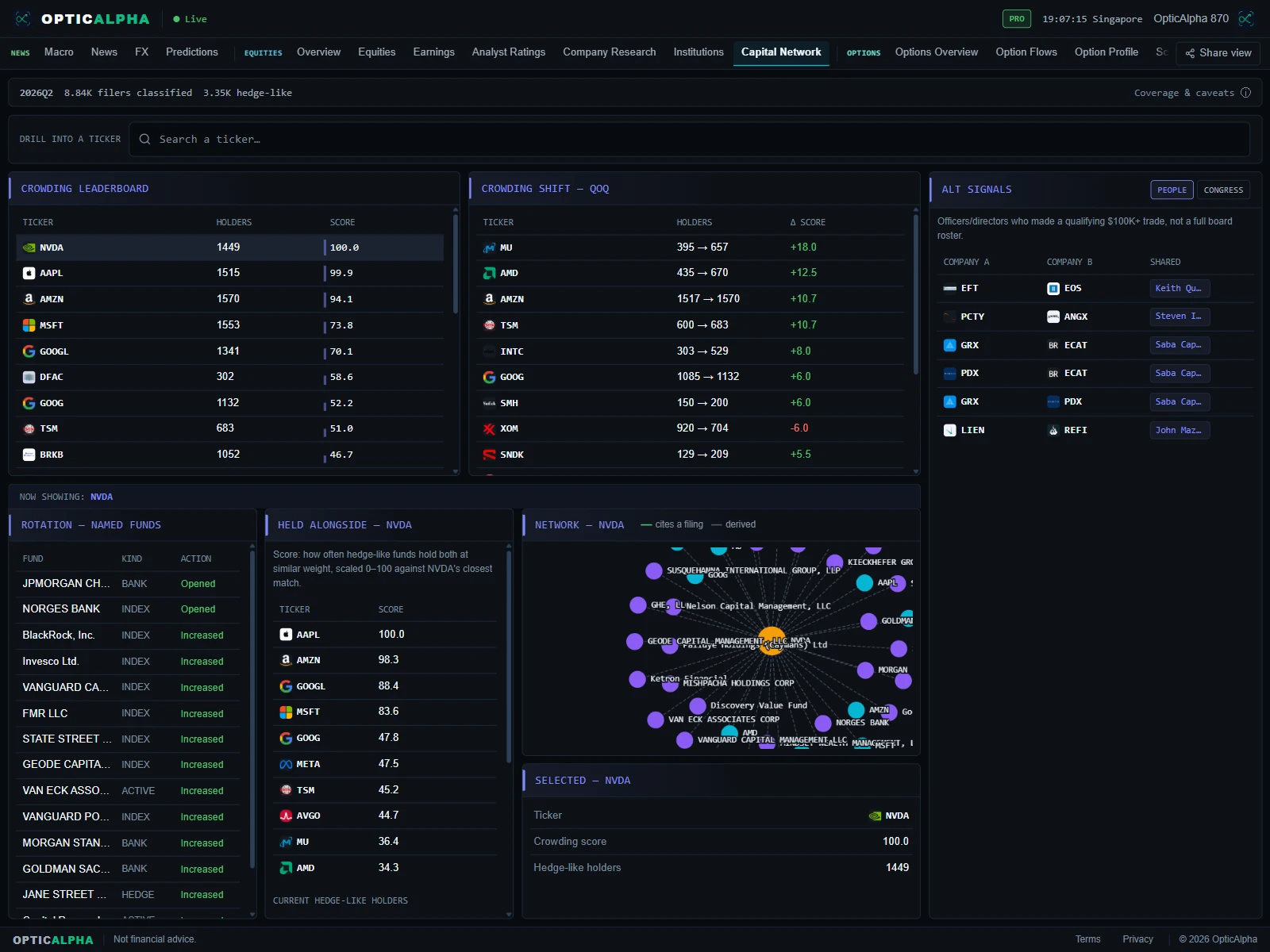Open the Institutions tab
1270x952 pixels.
point(698,52)
